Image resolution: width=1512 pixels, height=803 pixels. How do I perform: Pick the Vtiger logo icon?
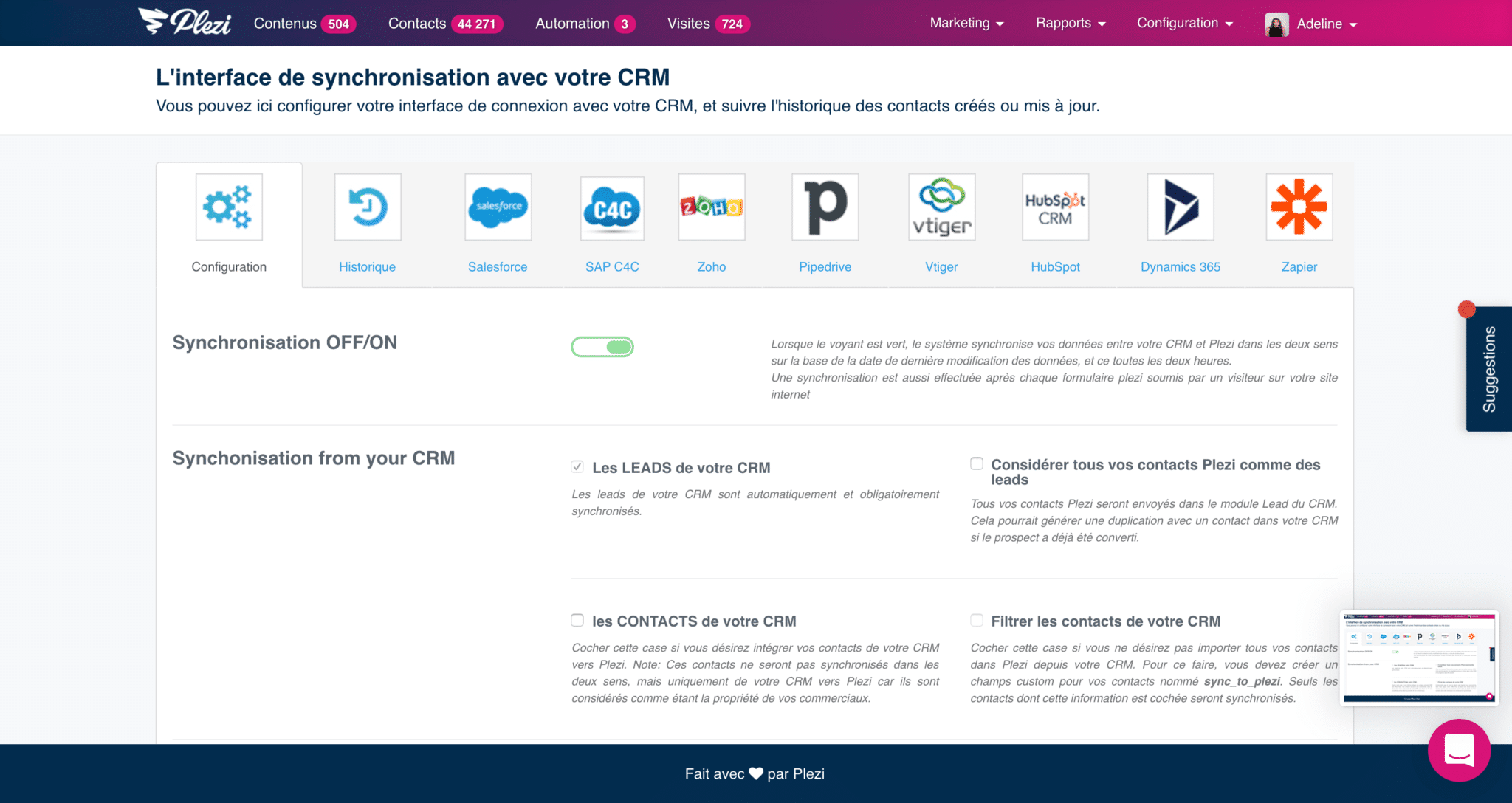[x=942, y=207]
